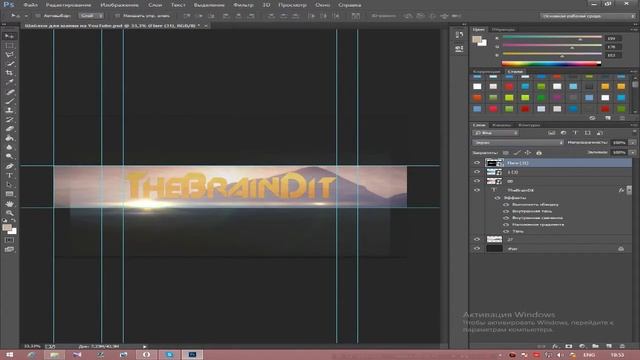640x360 pixels.
Task: Select the Zoom tool
Action: [x=9, y=213]
